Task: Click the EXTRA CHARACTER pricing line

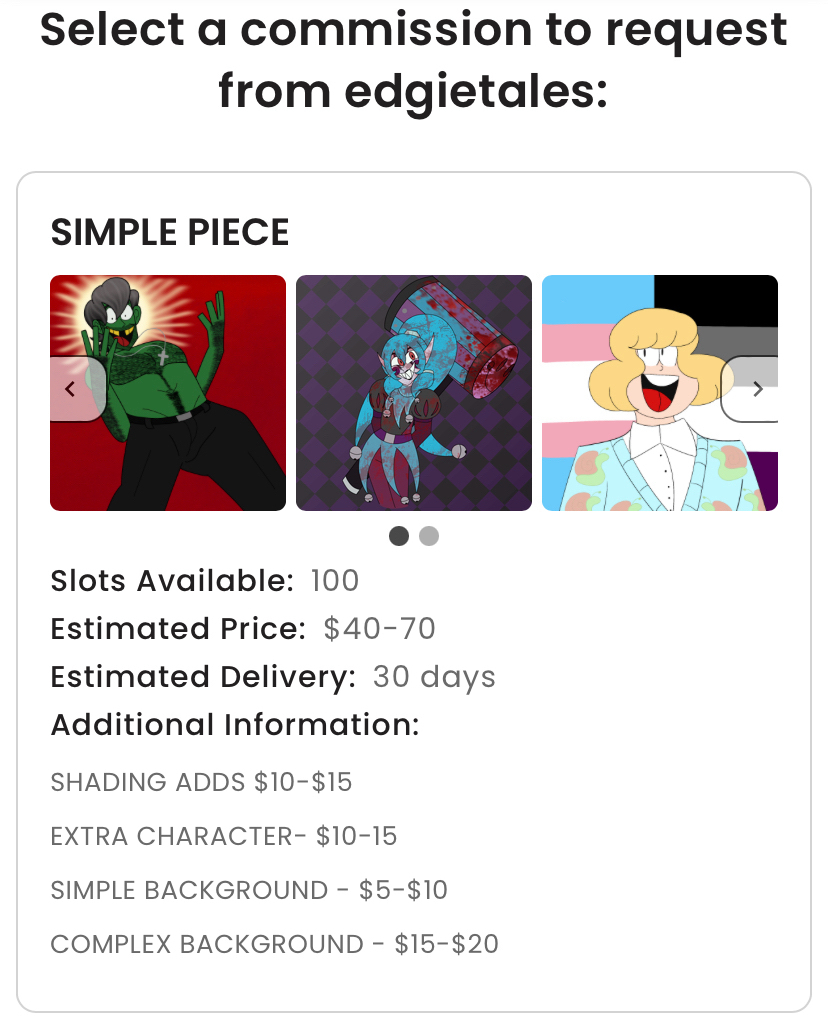Action: (x=224, y=836)
